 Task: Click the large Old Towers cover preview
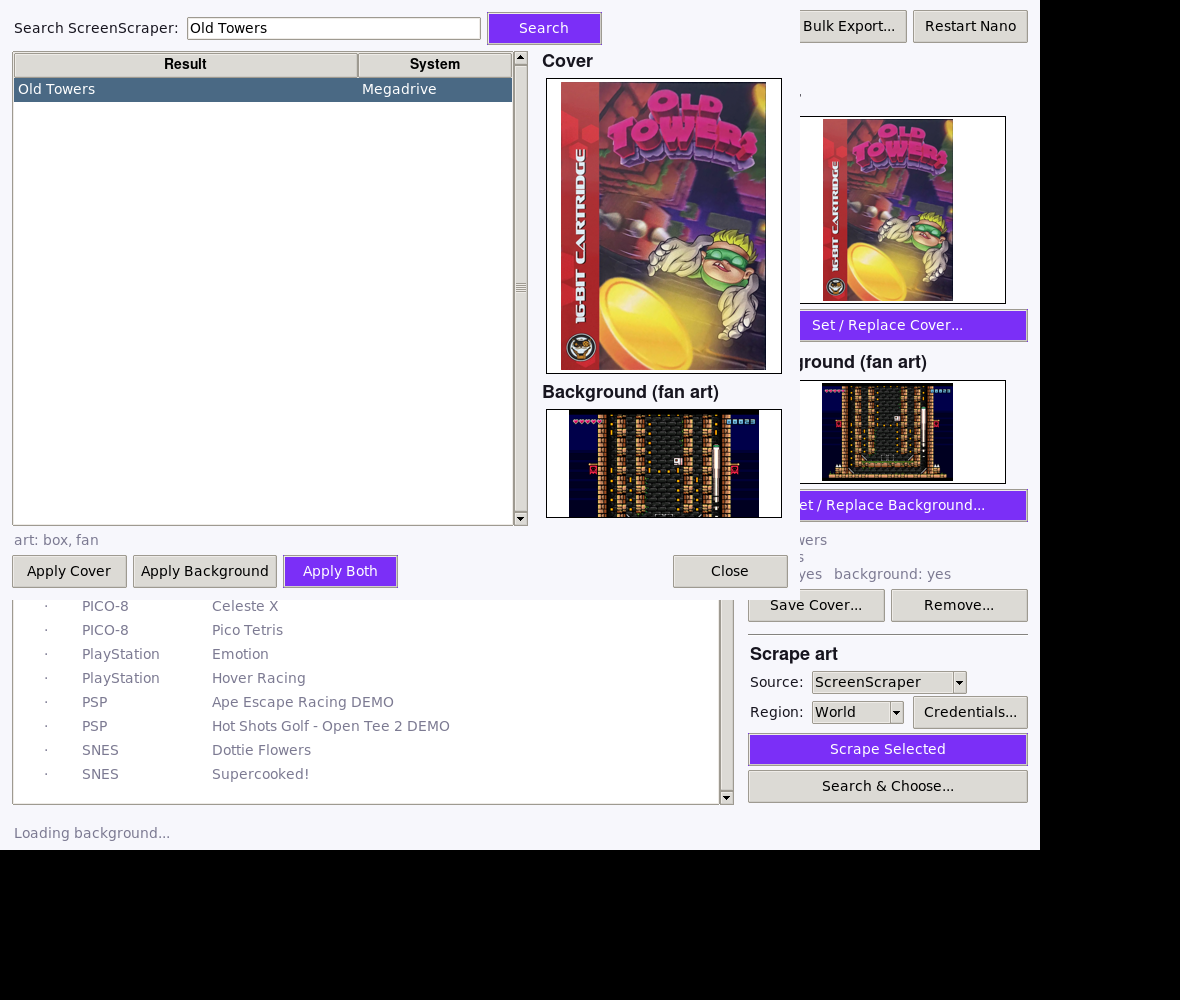coord(663,226)
